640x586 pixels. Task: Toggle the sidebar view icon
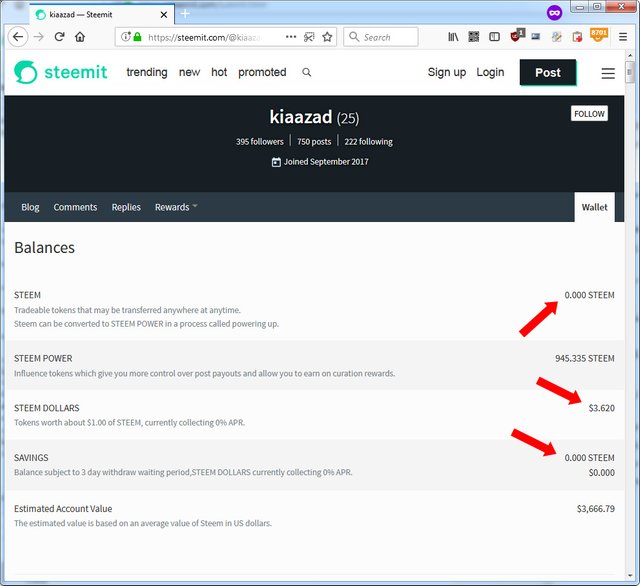(x=494, y=37)
